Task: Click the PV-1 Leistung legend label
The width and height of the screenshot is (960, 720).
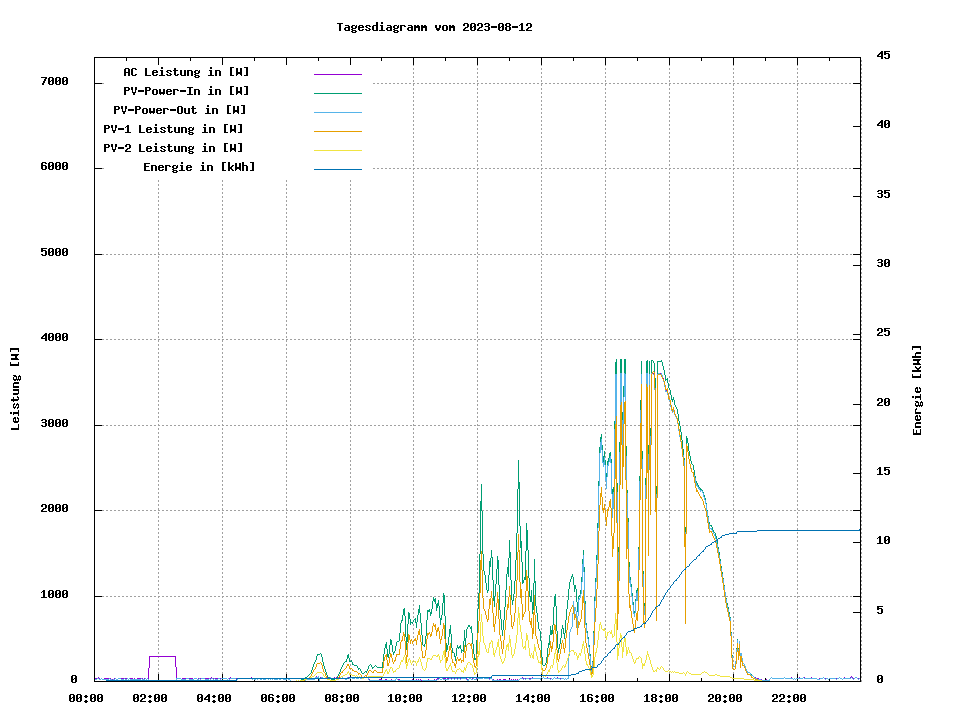Action: (173, 129)
